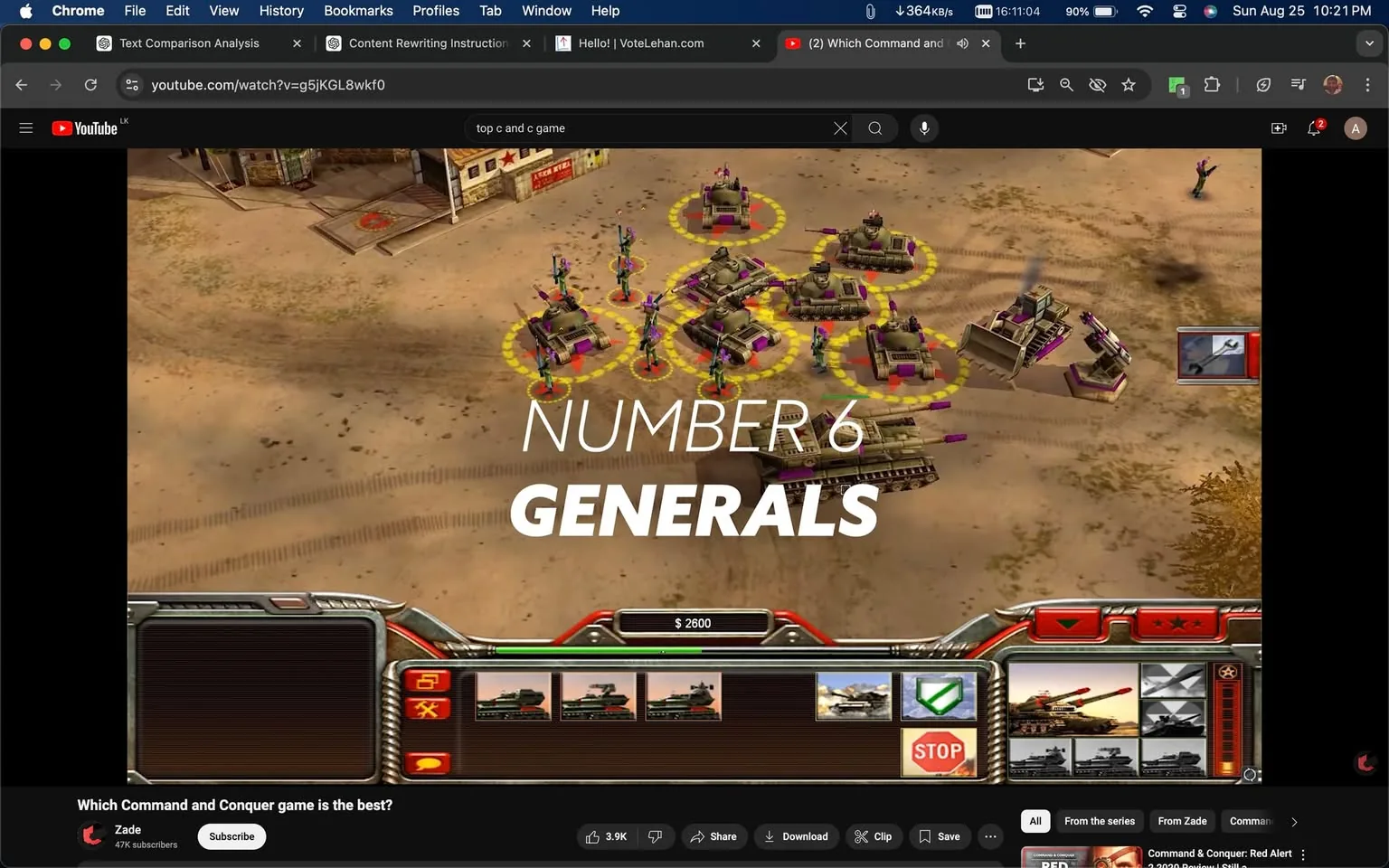Image resolution: width=1389 pixels, height=868 pixels.
Task: Toggle the mute icon on the video tab
Action: [961, 42]
